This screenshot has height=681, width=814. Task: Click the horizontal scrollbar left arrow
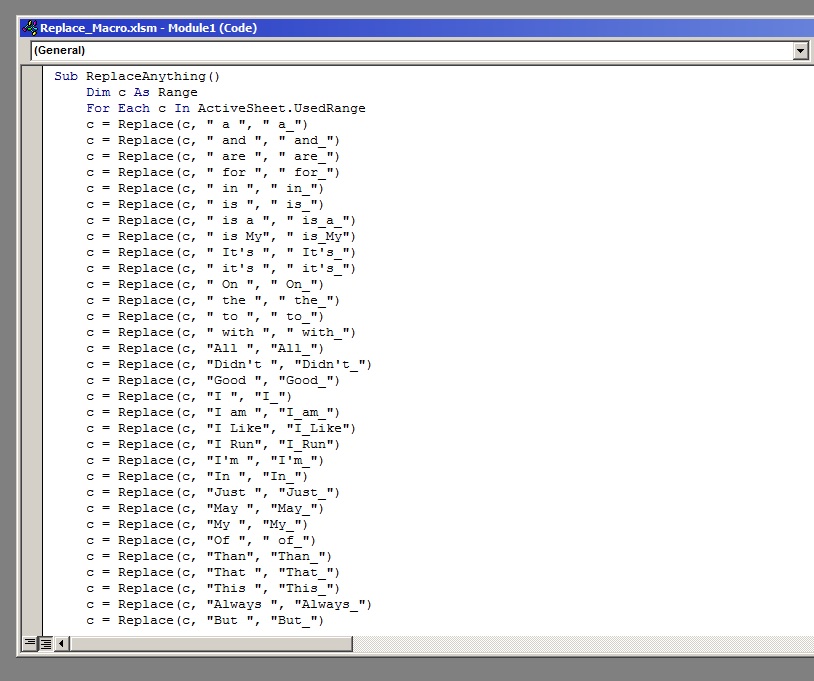(61, 644)
